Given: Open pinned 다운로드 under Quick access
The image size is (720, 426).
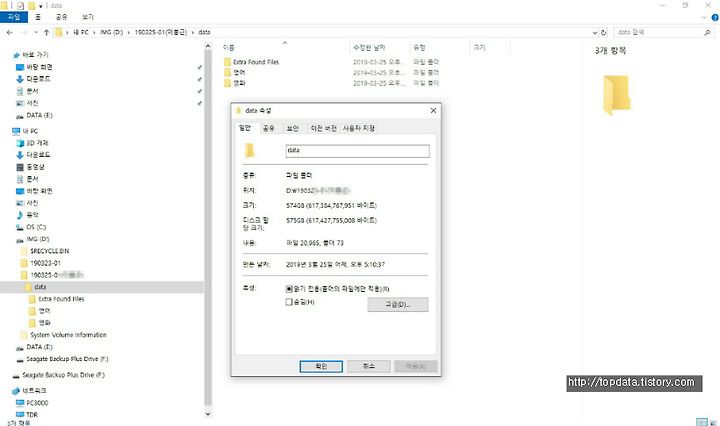Looking at the screenshot, I should (x=34, y=79).
